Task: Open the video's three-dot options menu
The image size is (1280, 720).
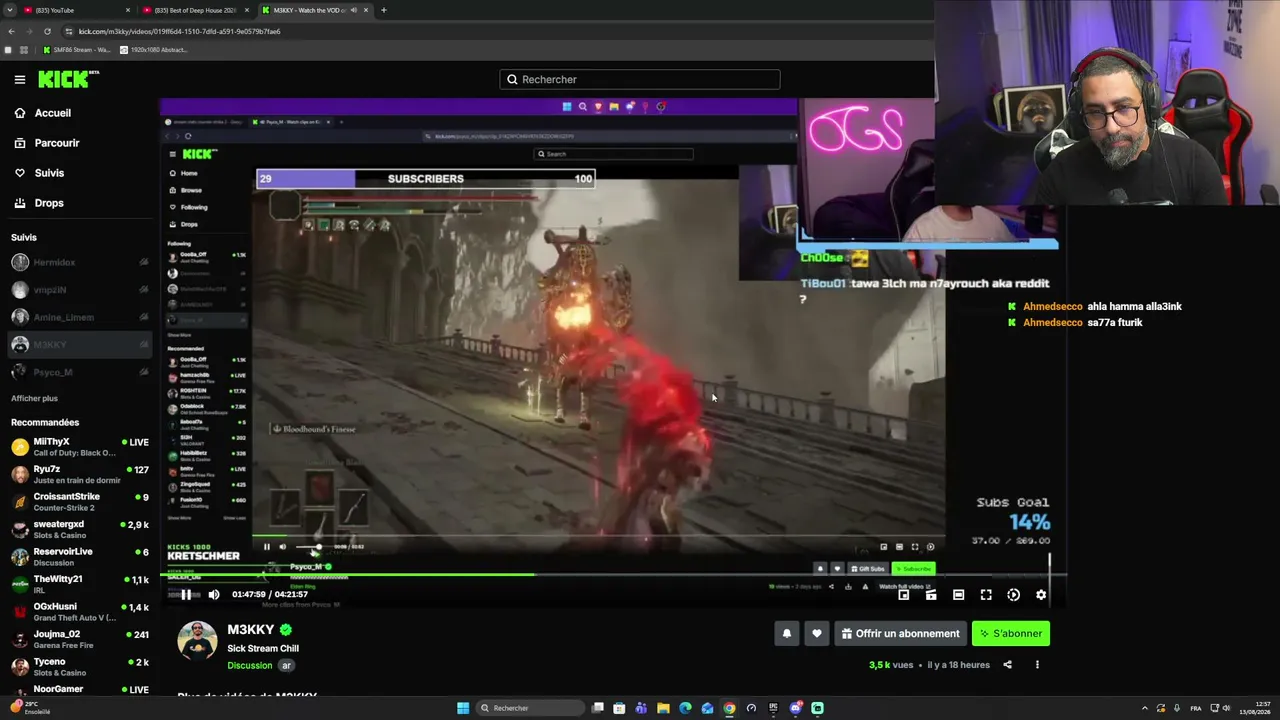Action: [1037, 665]
